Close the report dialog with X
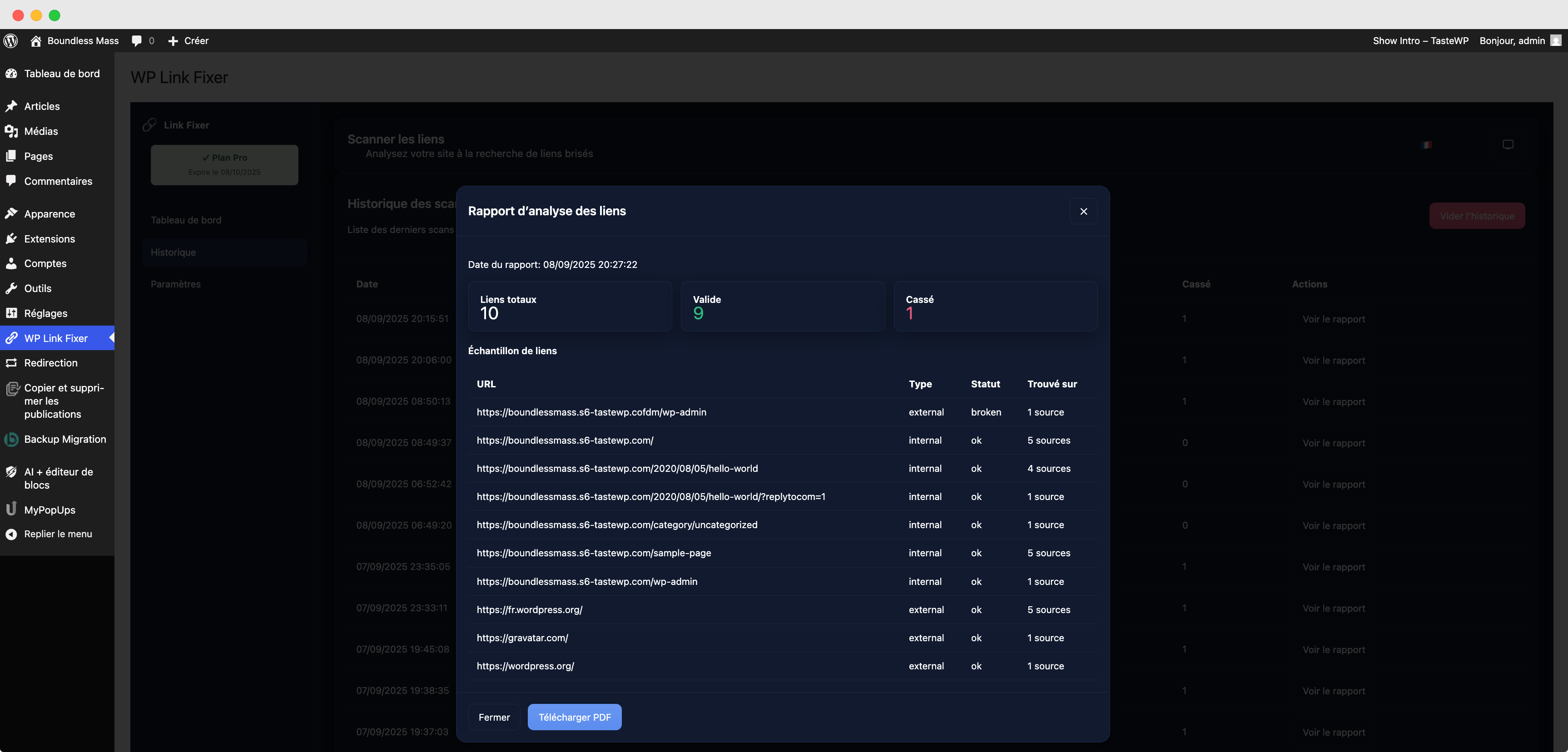This screenshot has height=752, width=1568. coord(1083,211)
